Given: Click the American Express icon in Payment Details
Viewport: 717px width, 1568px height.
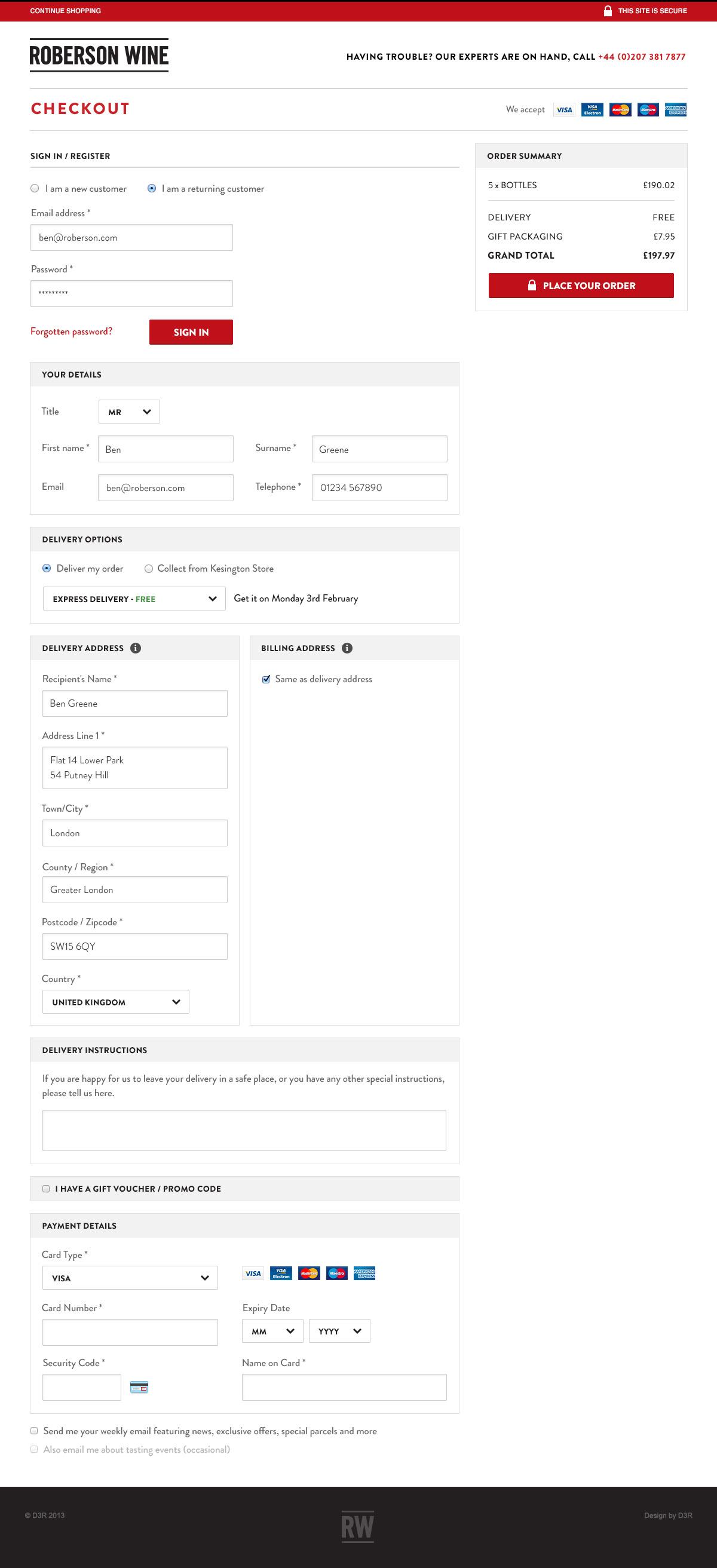Looking at the screenshot, I should pyautogui.click(x=364, y=1273).
